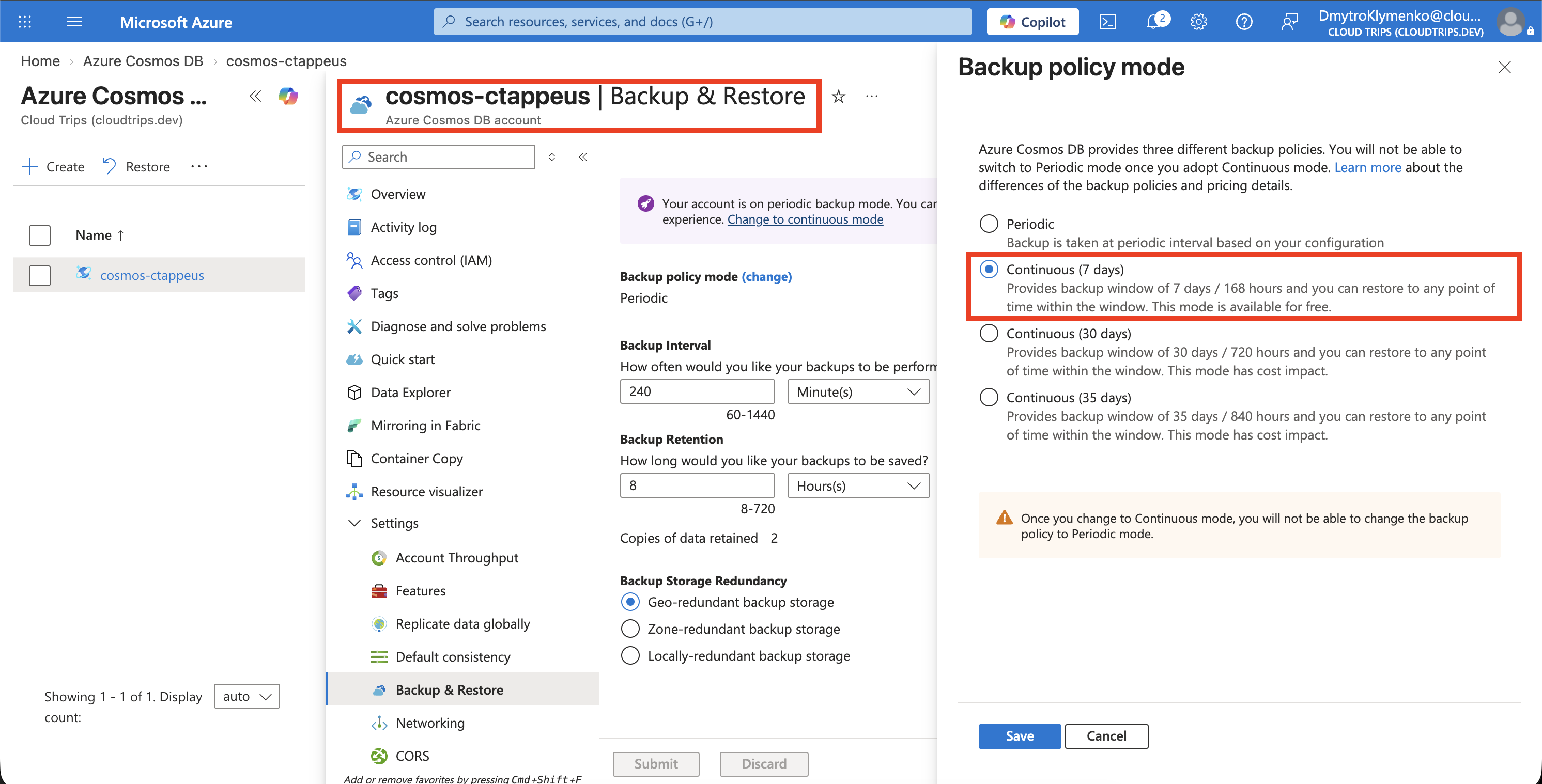Click the Tags purple label icon
Image resolution: width=1542 pixels, height=784 pixels.
(x=354, y=293)
